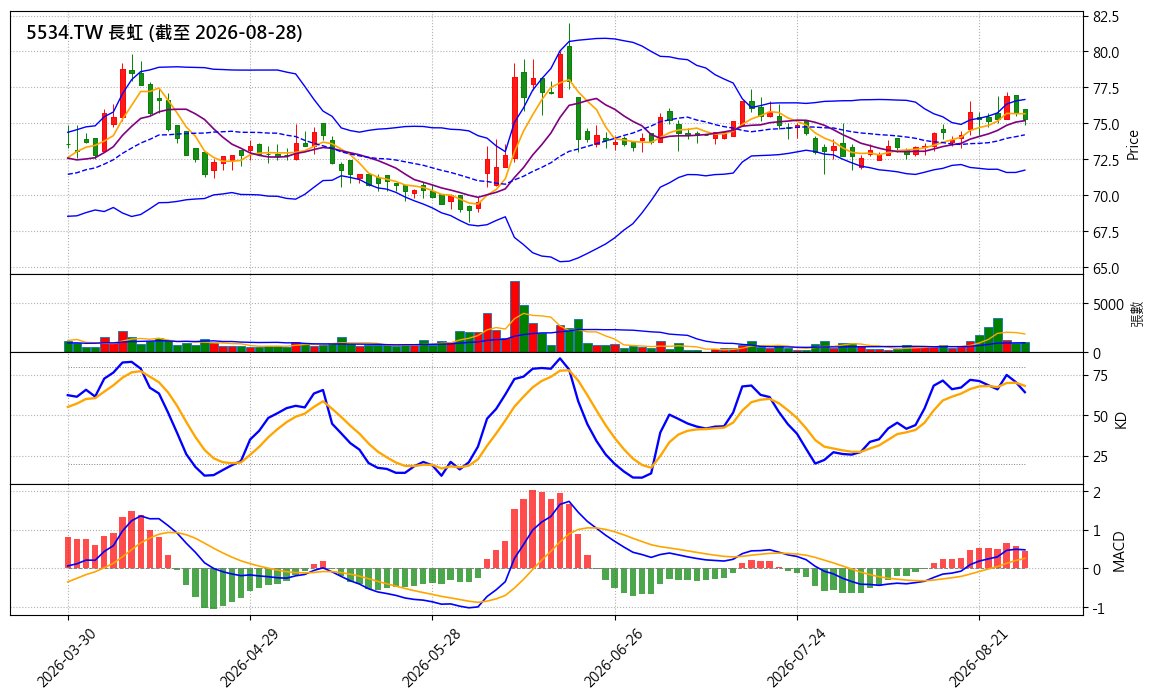
Task: Click the 75.0 price axis label
Action: [x=1106, y=125]
